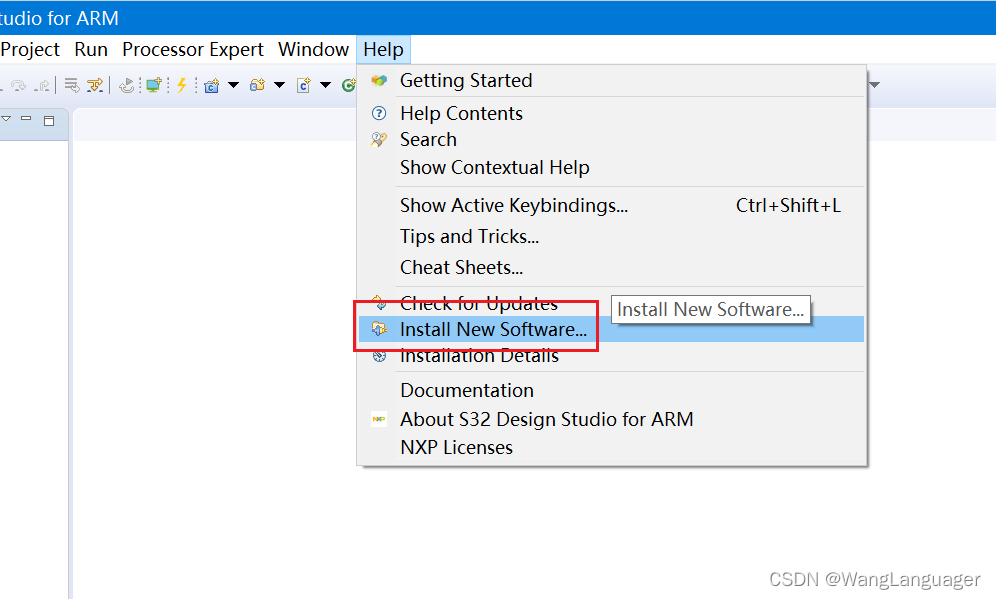
Task: Toggle the Use Step Filters toolbar icon
Action: (95, 85)
